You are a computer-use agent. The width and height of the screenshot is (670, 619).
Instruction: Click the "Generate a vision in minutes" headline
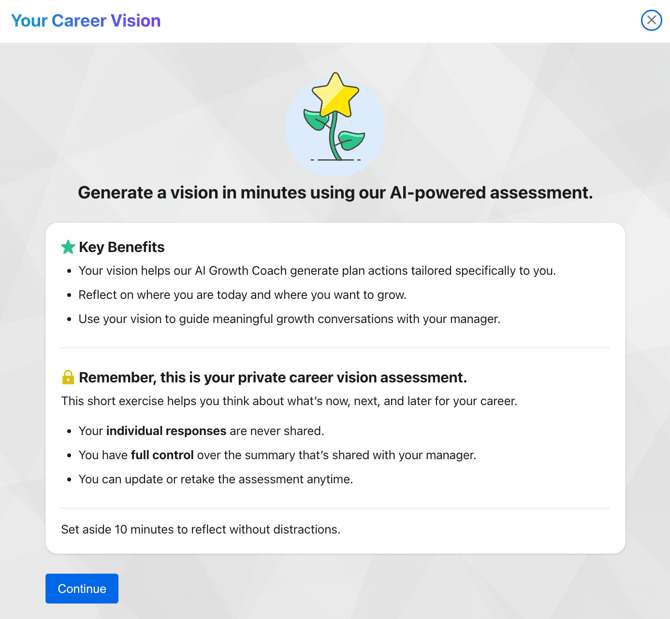(x=335, y=193)
